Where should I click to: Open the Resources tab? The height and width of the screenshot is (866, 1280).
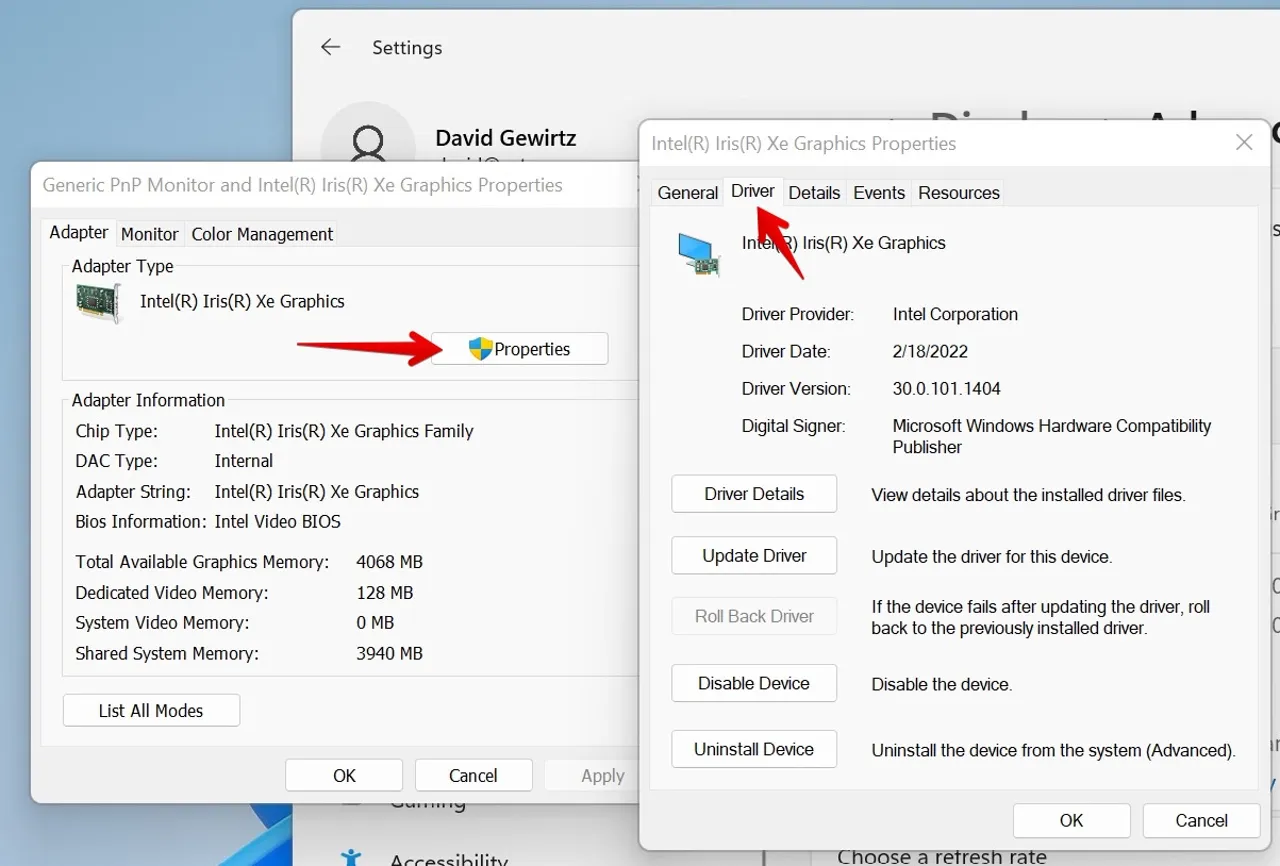pos(958,193)
